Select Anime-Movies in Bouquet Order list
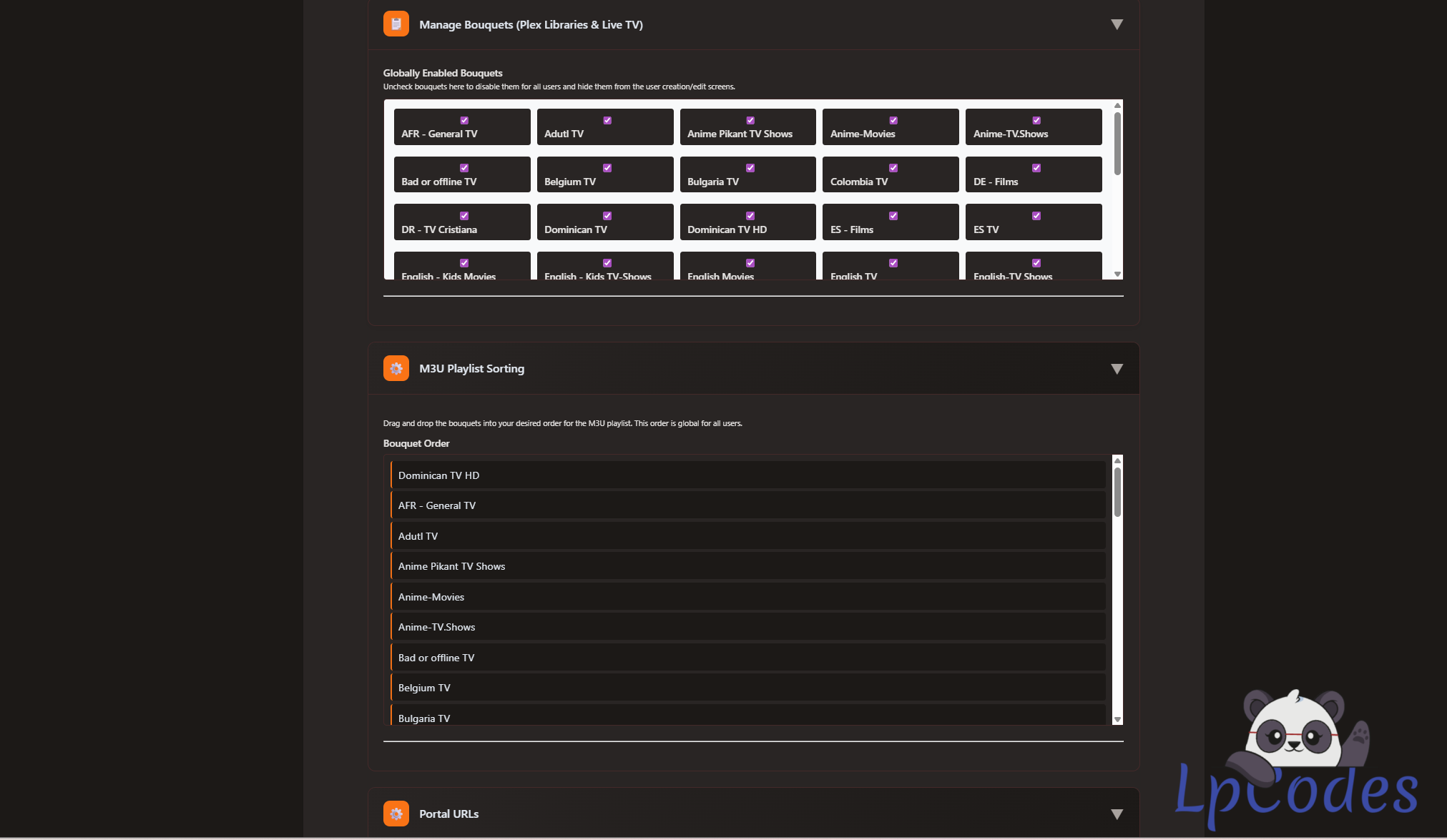 coord(747,597)
